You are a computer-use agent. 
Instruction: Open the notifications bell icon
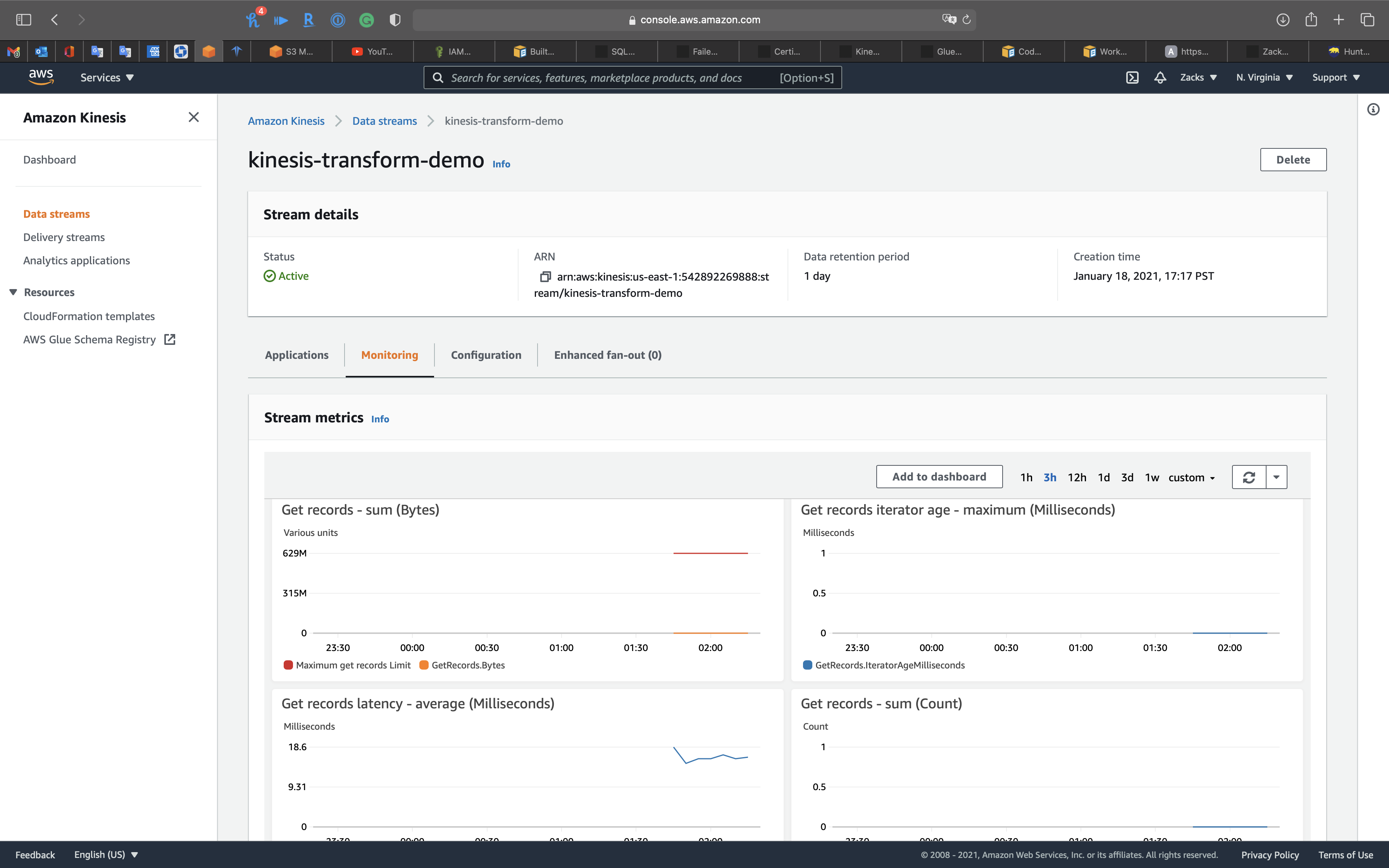coord(1160,77)
